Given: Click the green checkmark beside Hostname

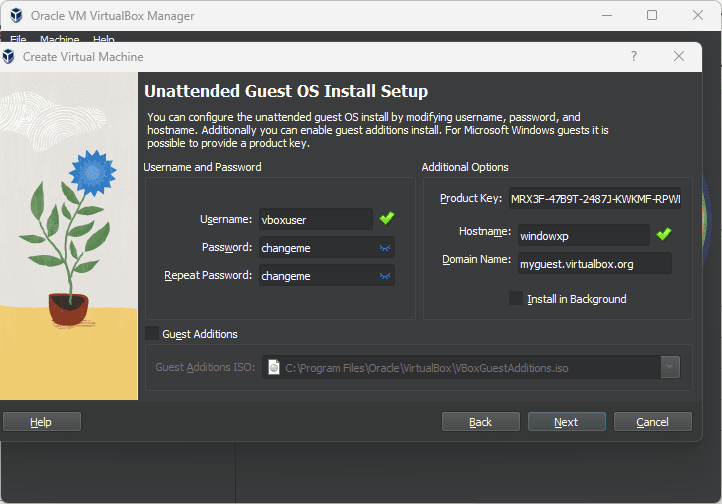Looking at the screenshot, I should [x=664, y=234].
